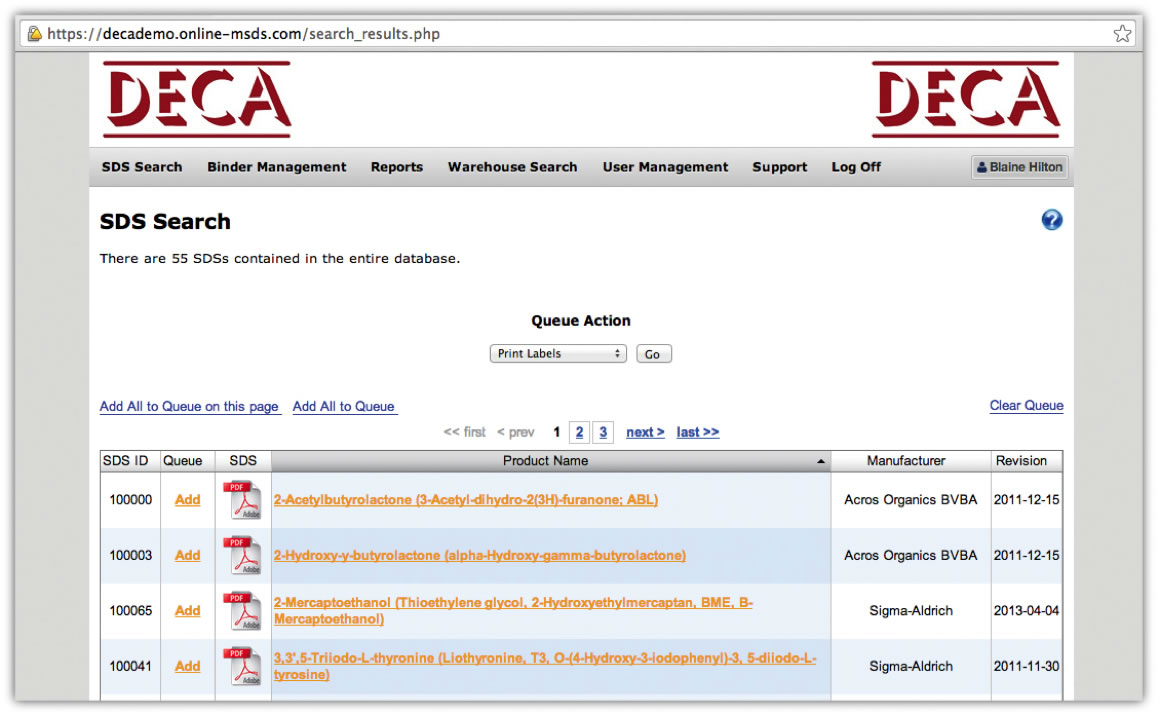Image resolution: width=1159 pixels, height=716 pixels.
Task: Open Blaine Hilton user menu
Action: click(1019, 167)
